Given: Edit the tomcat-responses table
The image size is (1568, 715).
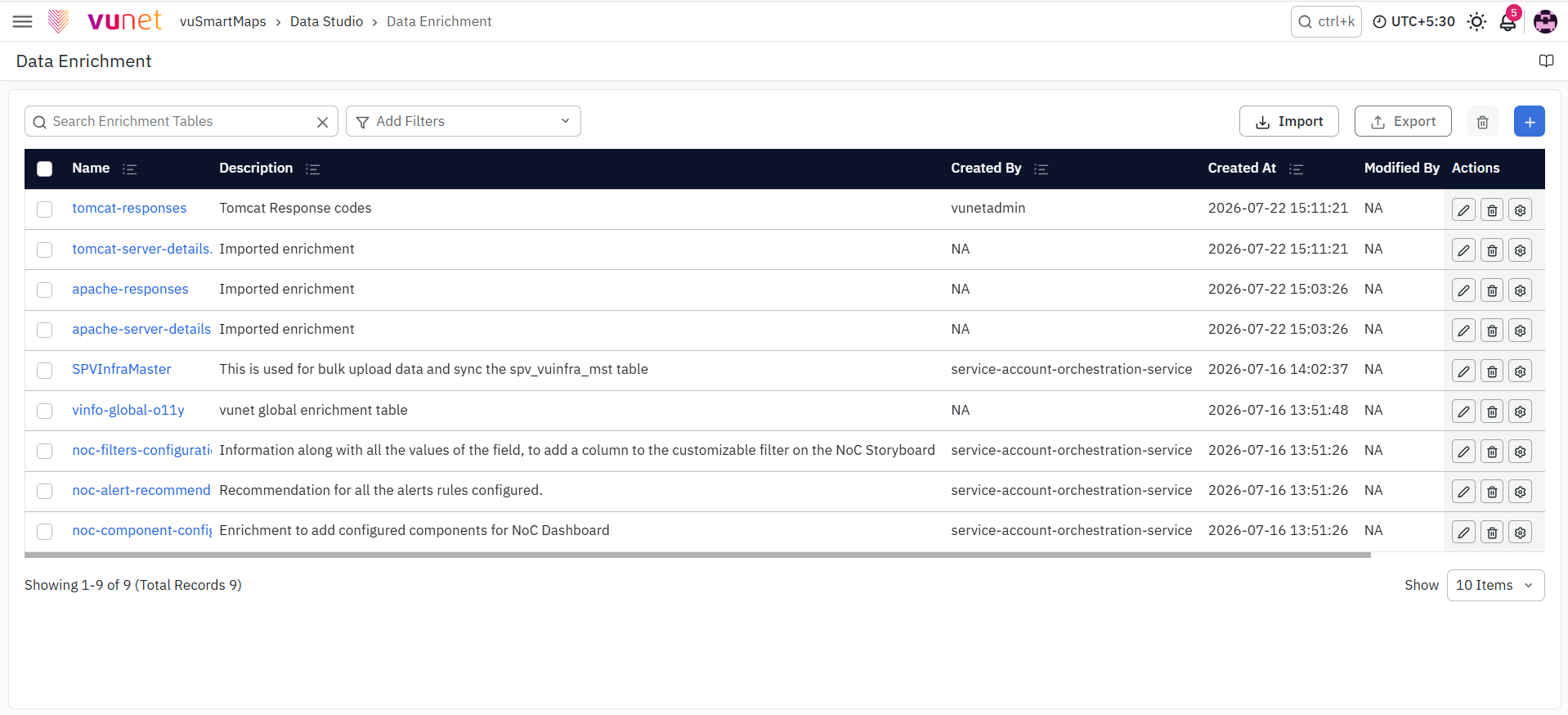Looking at the screenshot, I should pos(1463,210).
